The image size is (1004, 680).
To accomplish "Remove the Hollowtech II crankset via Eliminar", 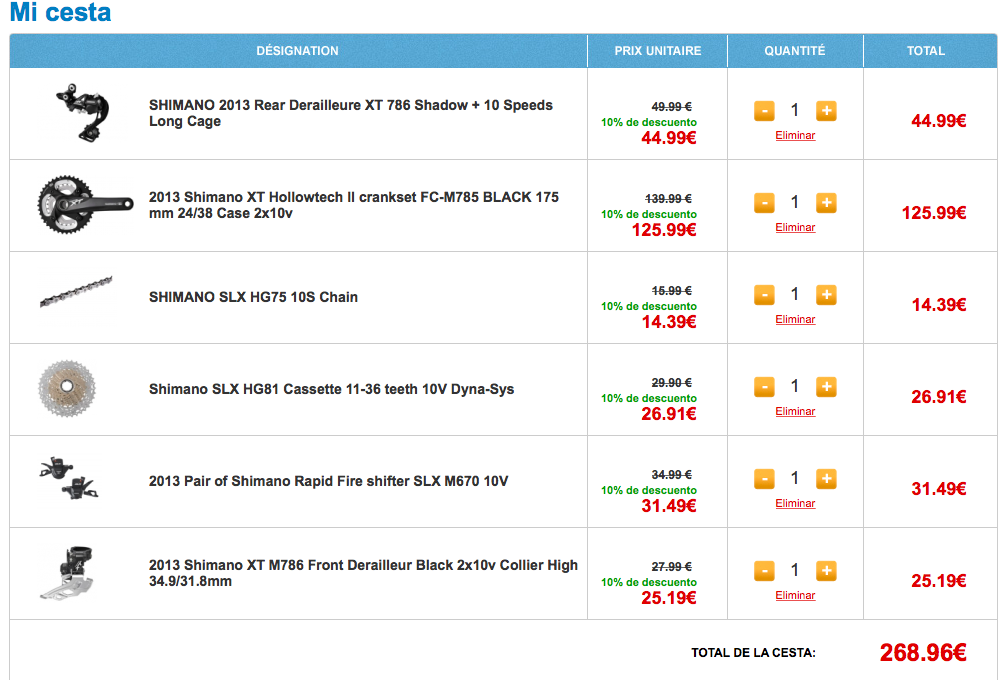I will click(795, 227).
